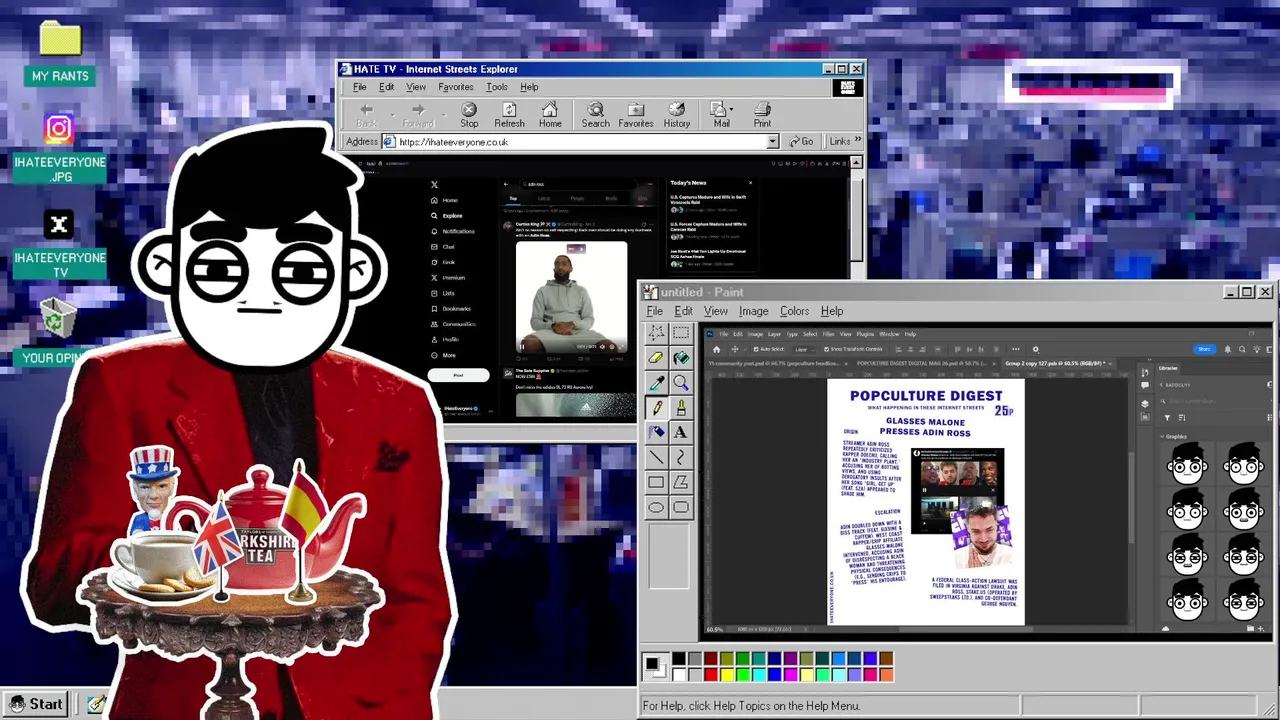Pick the Line tool in Paint
This screenshot has width=1280, height=720.
(x=656, y=457)
